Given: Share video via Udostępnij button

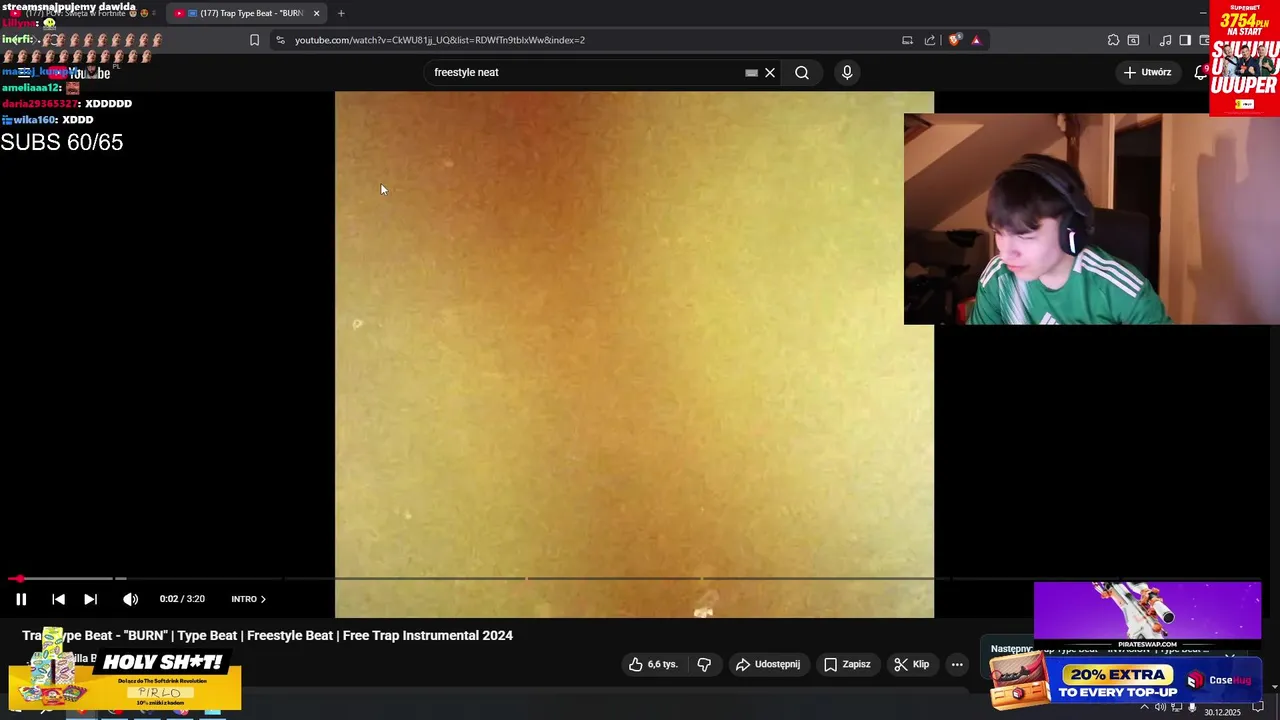Looking at the screenshot, I should click(x=768, y=664).
